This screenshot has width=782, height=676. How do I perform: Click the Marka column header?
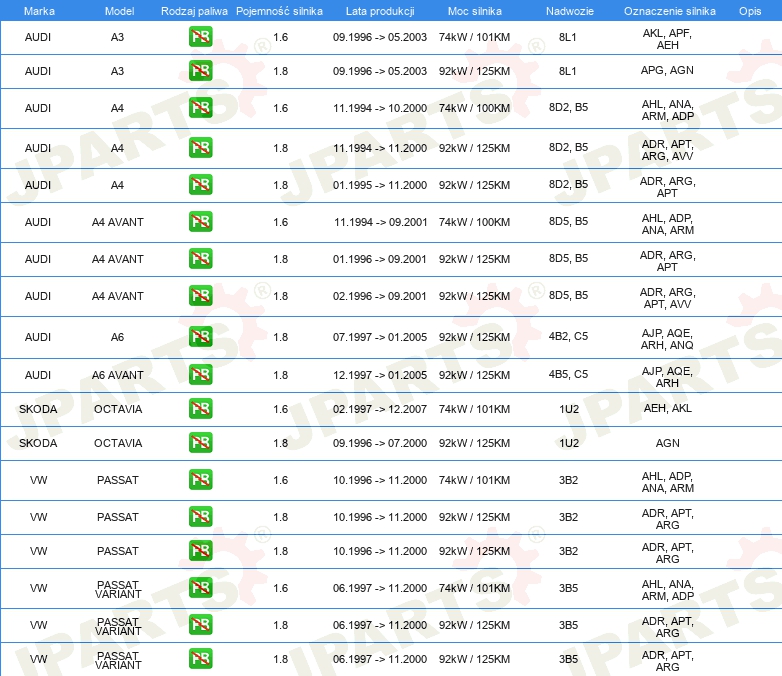point(38,10)
